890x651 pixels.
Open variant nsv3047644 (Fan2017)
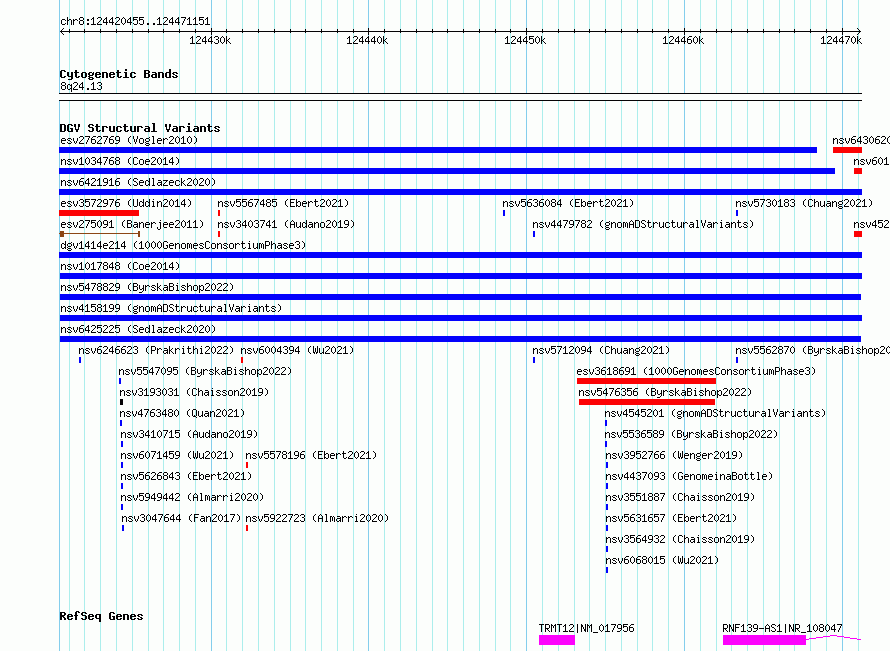click(x=181, y=518)
